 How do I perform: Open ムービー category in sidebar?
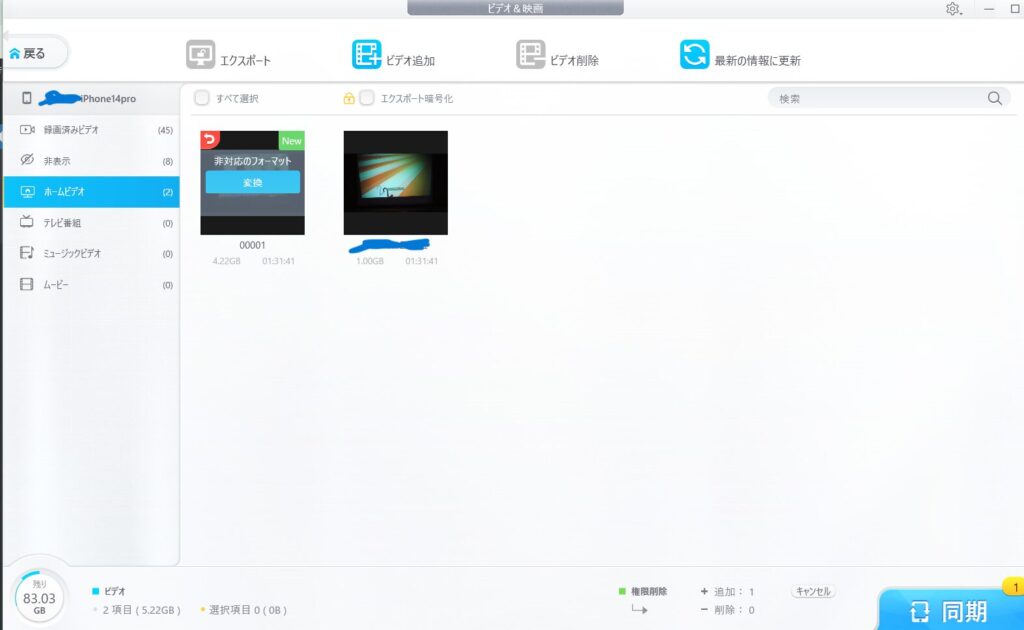91,285
